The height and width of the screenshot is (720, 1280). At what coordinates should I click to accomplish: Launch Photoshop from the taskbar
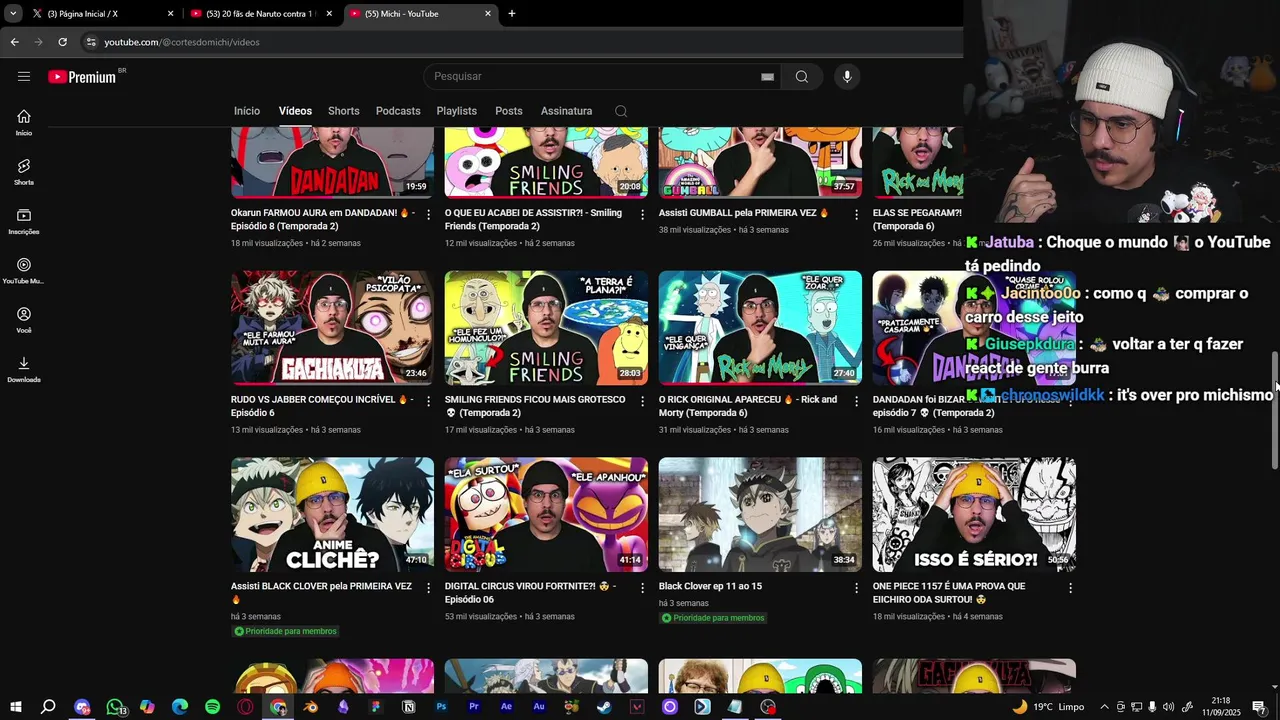pyautogui.click(x=441, y=707)
